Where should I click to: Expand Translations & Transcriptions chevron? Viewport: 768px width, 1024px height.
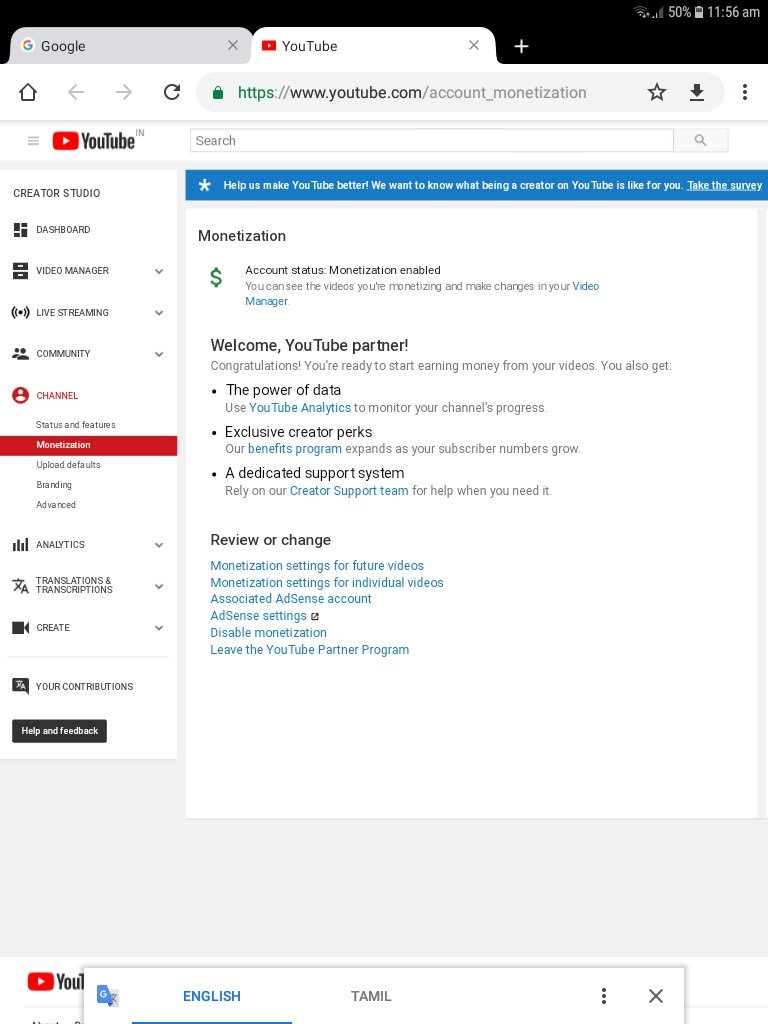(x=159, y=586)
